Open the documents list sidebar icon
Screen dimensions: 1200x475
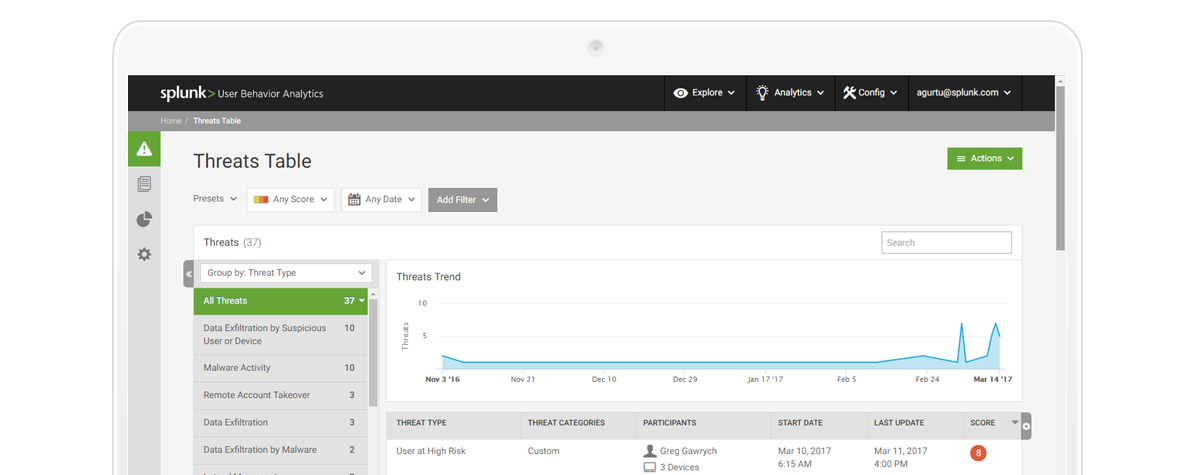144,184
